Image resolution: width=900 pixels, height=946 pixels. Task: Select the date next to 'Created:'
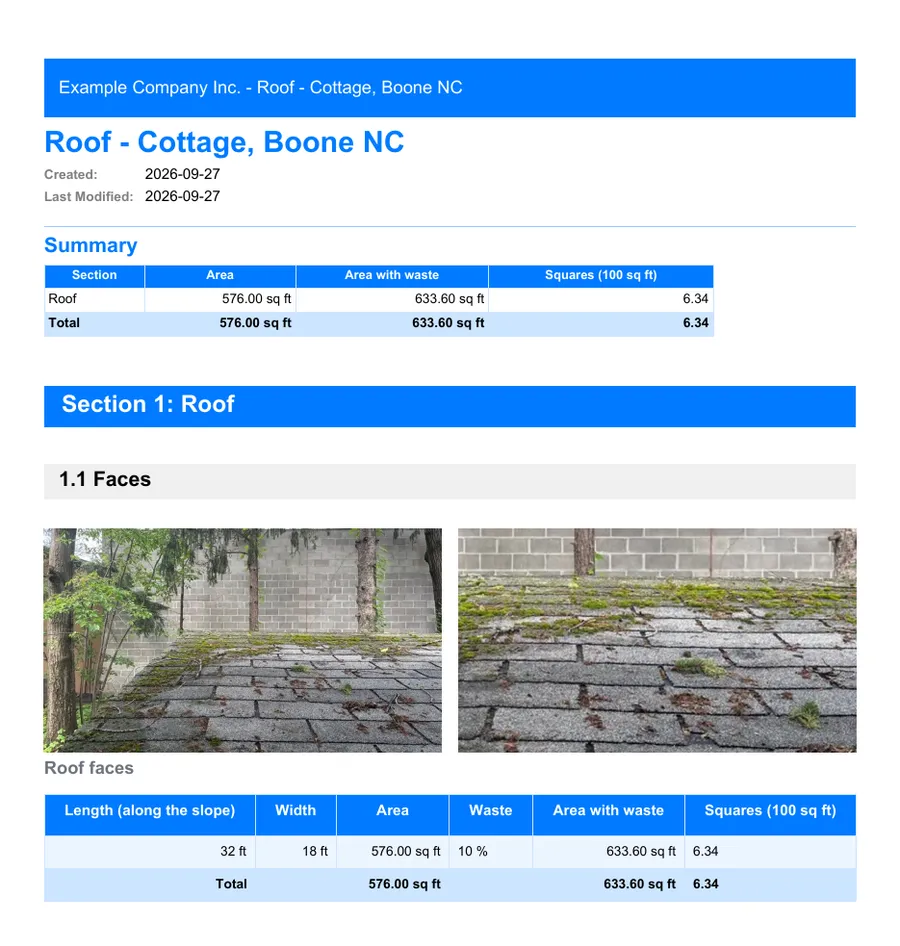(182, 174)
